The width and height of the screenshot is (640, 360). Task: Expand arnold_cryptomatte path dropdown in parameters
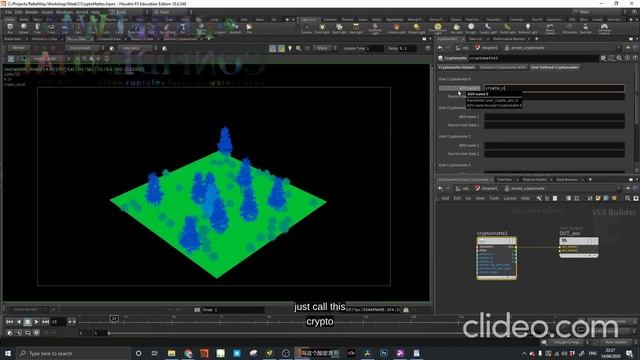coord(618,48)
